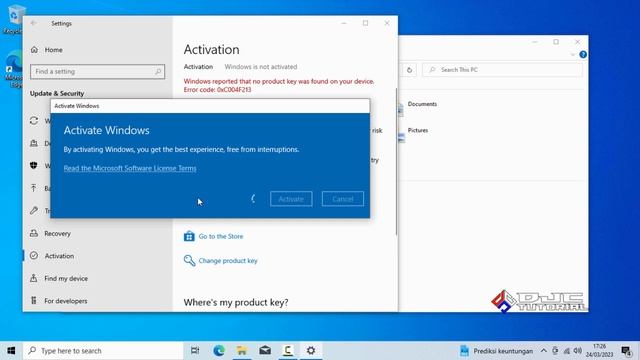This screenshot has width=640, height=360.
Task: Open Find my device settings
Action: (x=66, y=278)
